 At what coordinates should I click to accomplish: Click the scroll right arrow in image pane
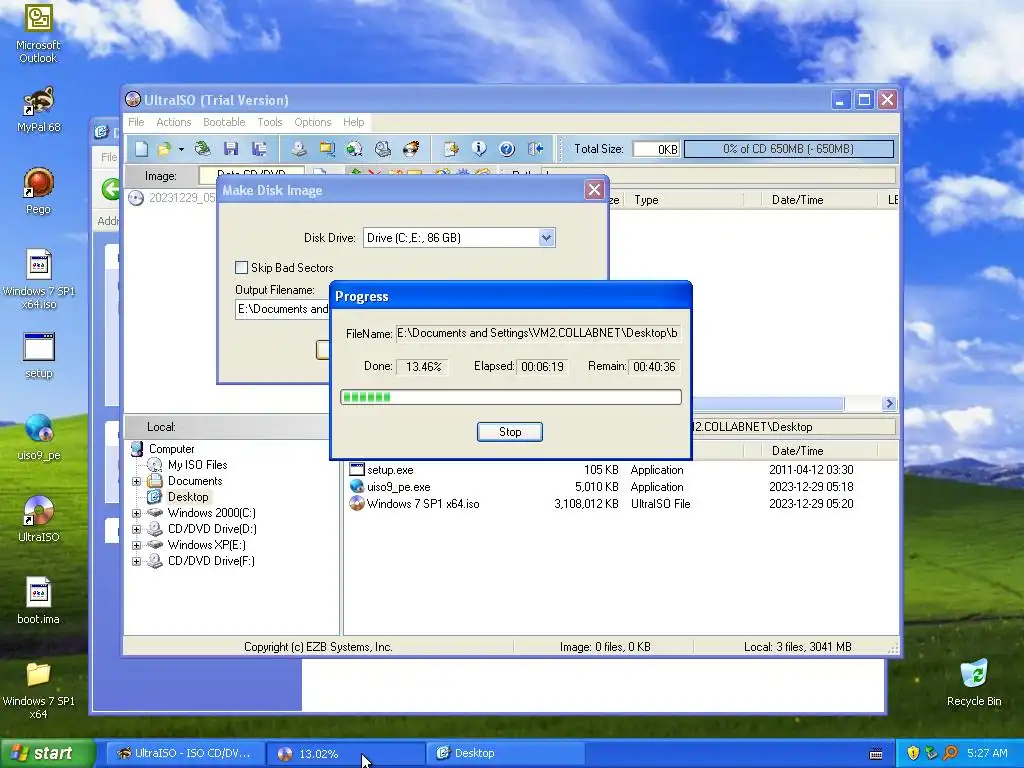[889, 404]
